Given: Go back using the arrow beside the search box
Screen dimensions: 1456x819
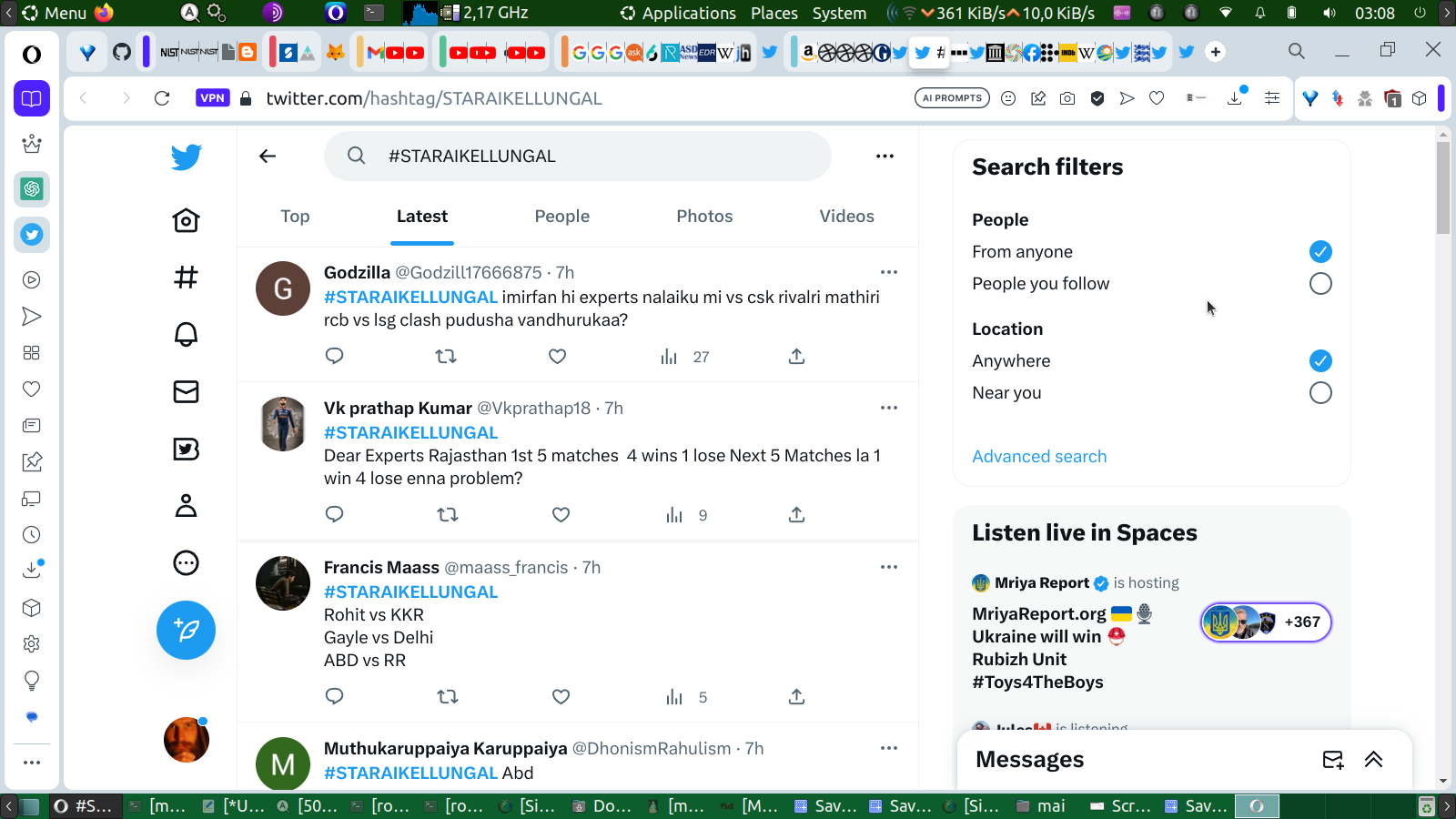Looking at the screenshot, I should pyautogui.click(x=268, y=157).
